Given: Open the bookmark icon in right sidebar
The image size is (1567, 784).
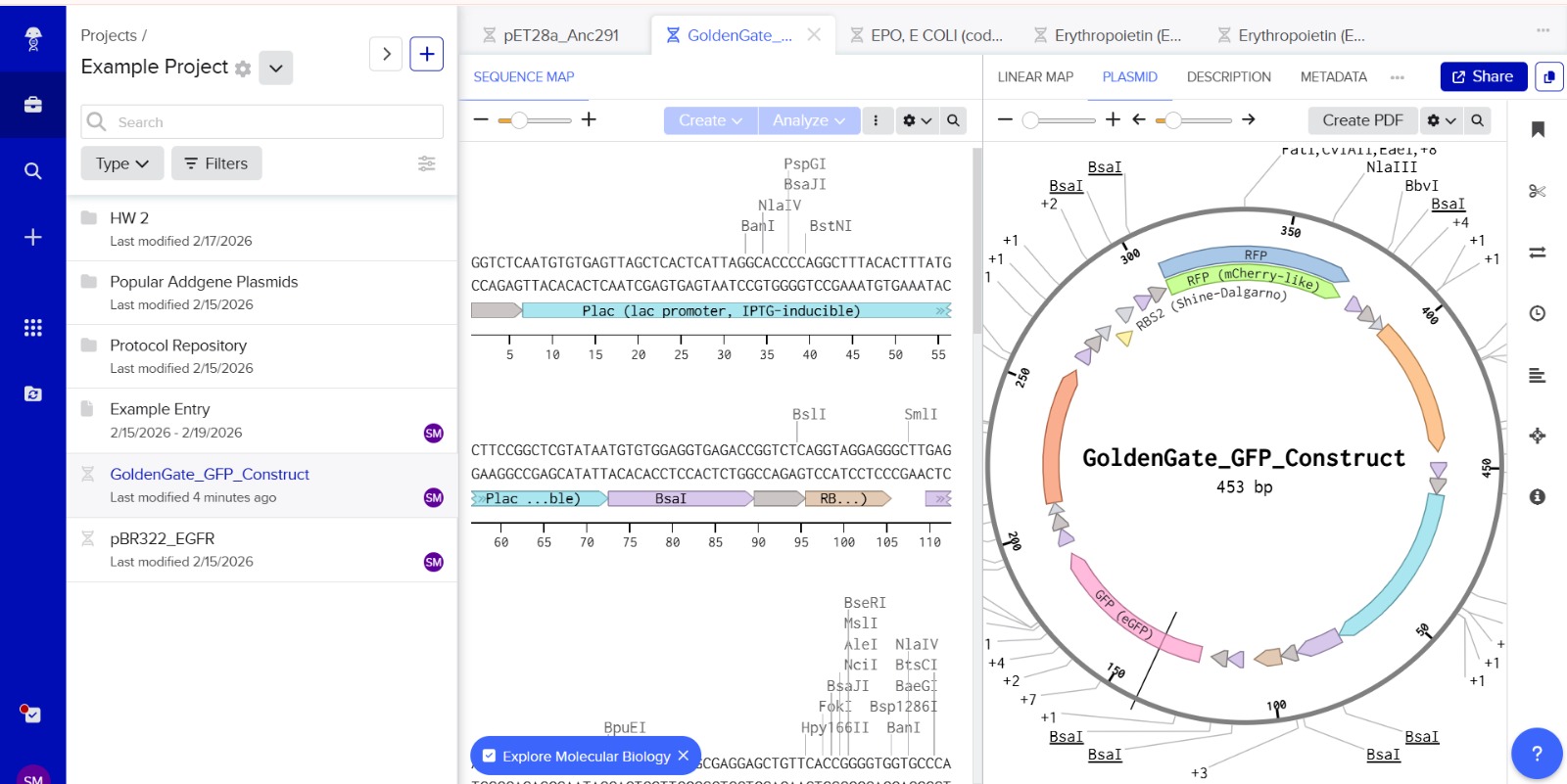Looking at the screenshot, I should [1538, 130].
